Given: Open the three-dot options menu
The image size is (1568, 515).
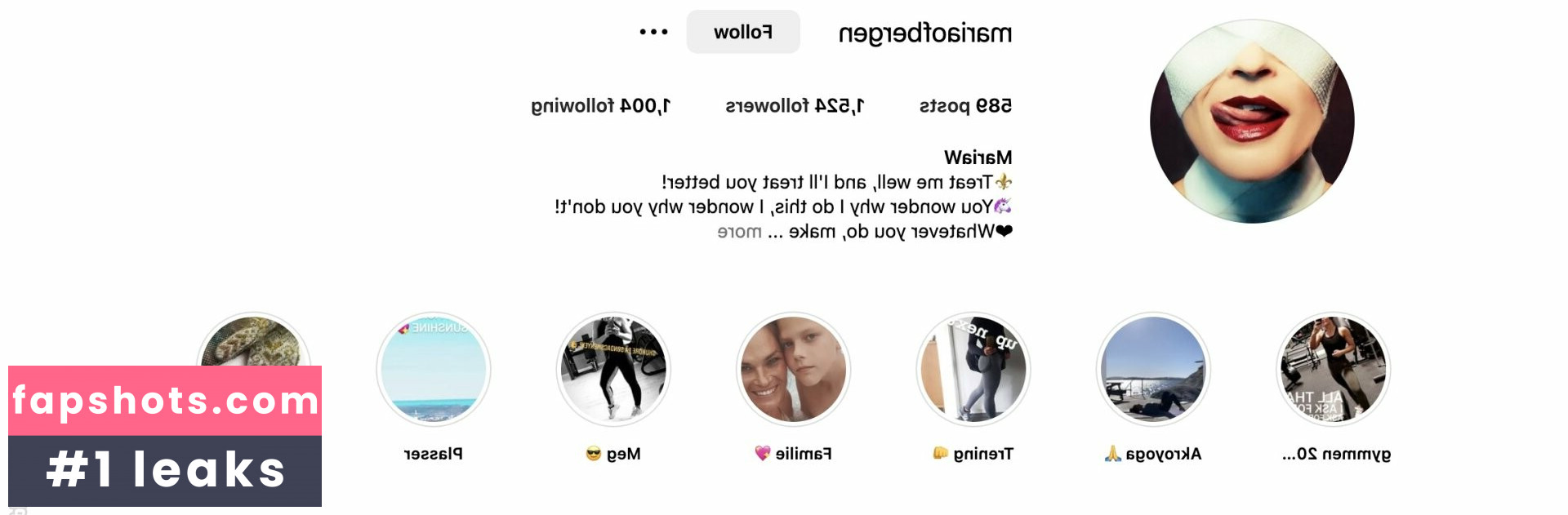Looking at the screenshot, I should 653,32.
